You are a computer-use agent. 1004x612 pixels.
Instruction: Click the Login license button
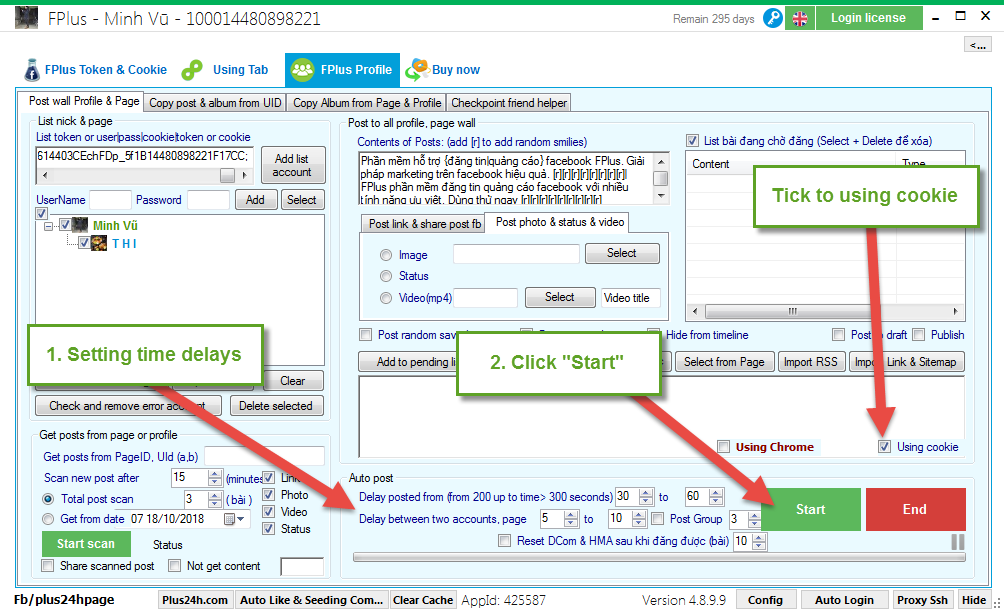pos(868,18)
